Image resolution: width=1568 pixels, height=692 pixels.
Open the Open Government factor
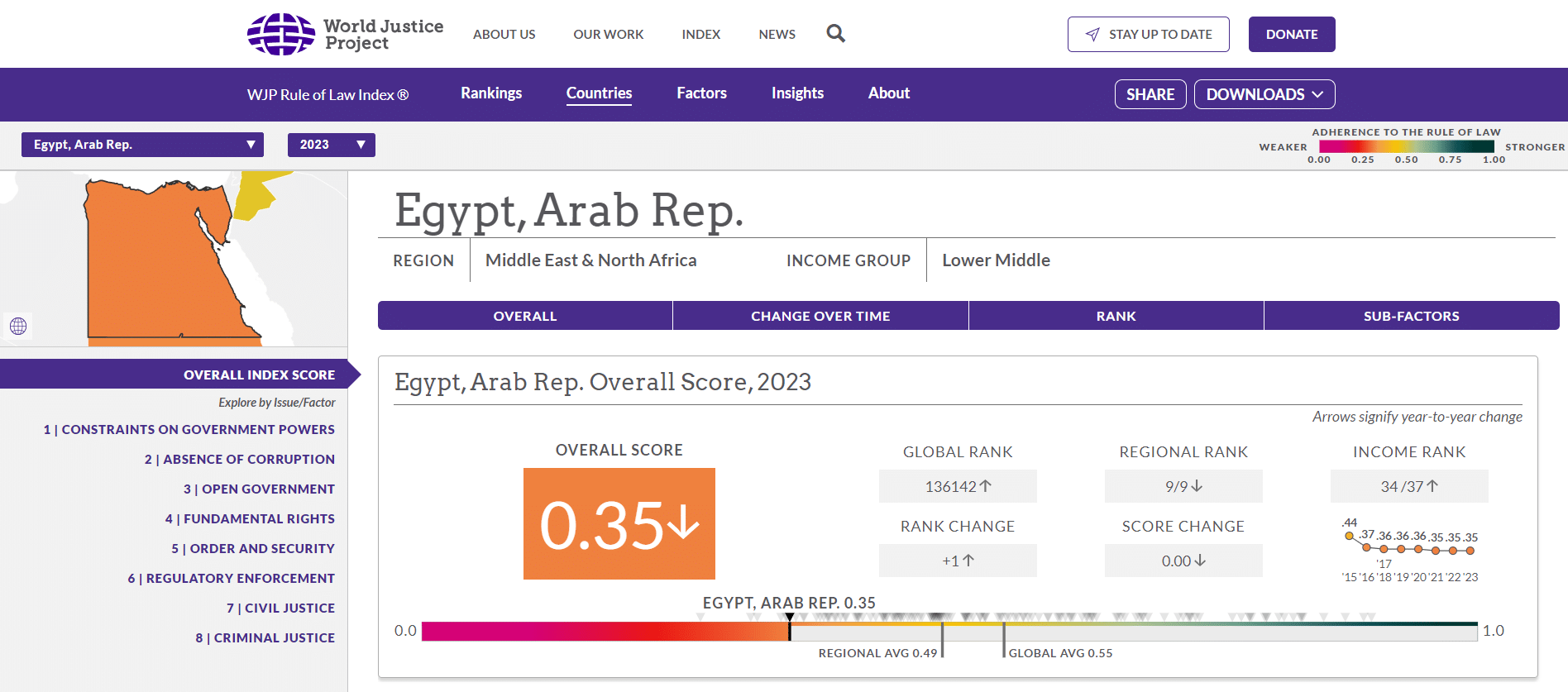(x=259, y=489)
